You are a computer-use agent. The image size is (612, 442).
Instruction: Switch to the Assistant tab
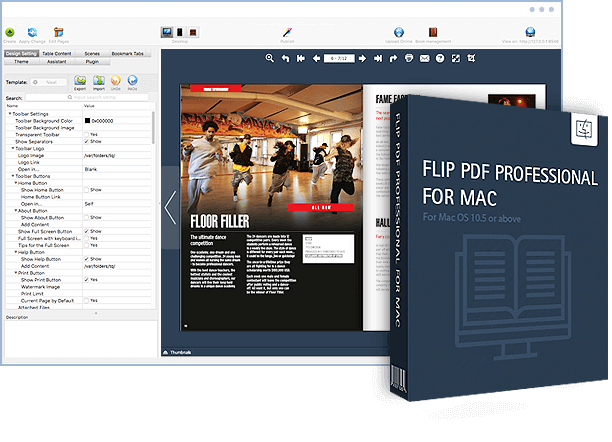tap(57, 62)
